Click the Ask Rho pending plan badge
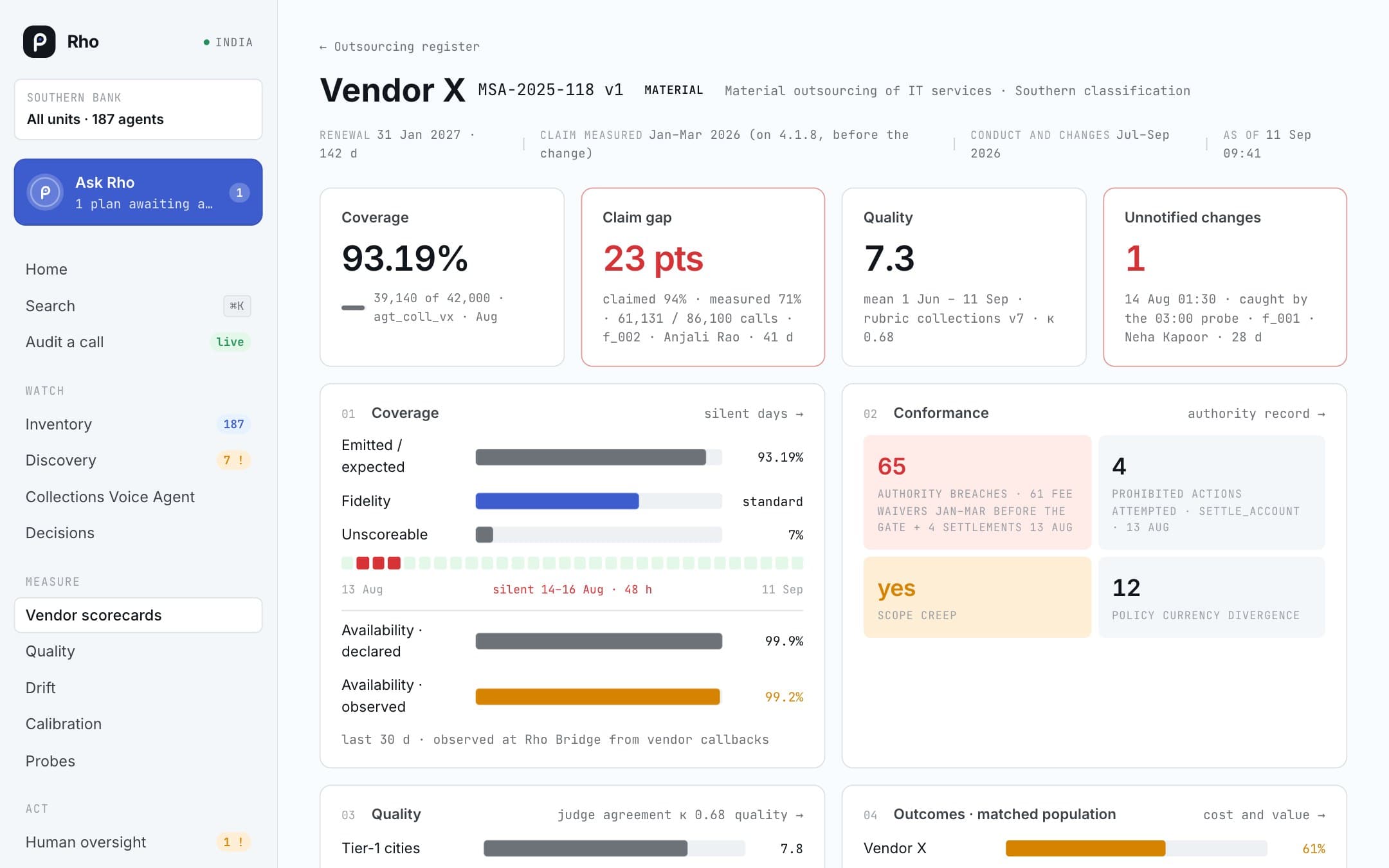The width and height of the screenshot is (1389, 868). pos(239,192)
